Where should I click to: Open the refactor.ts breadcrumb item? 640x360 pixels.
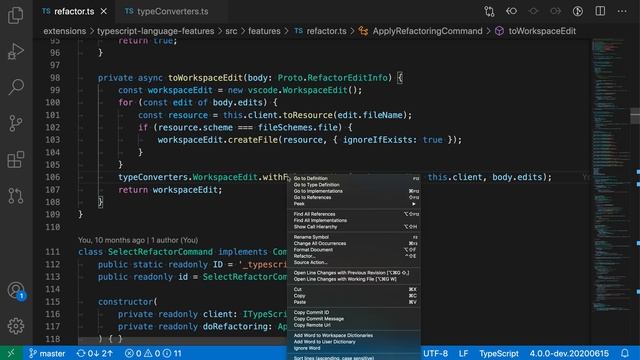pos(320,31)
